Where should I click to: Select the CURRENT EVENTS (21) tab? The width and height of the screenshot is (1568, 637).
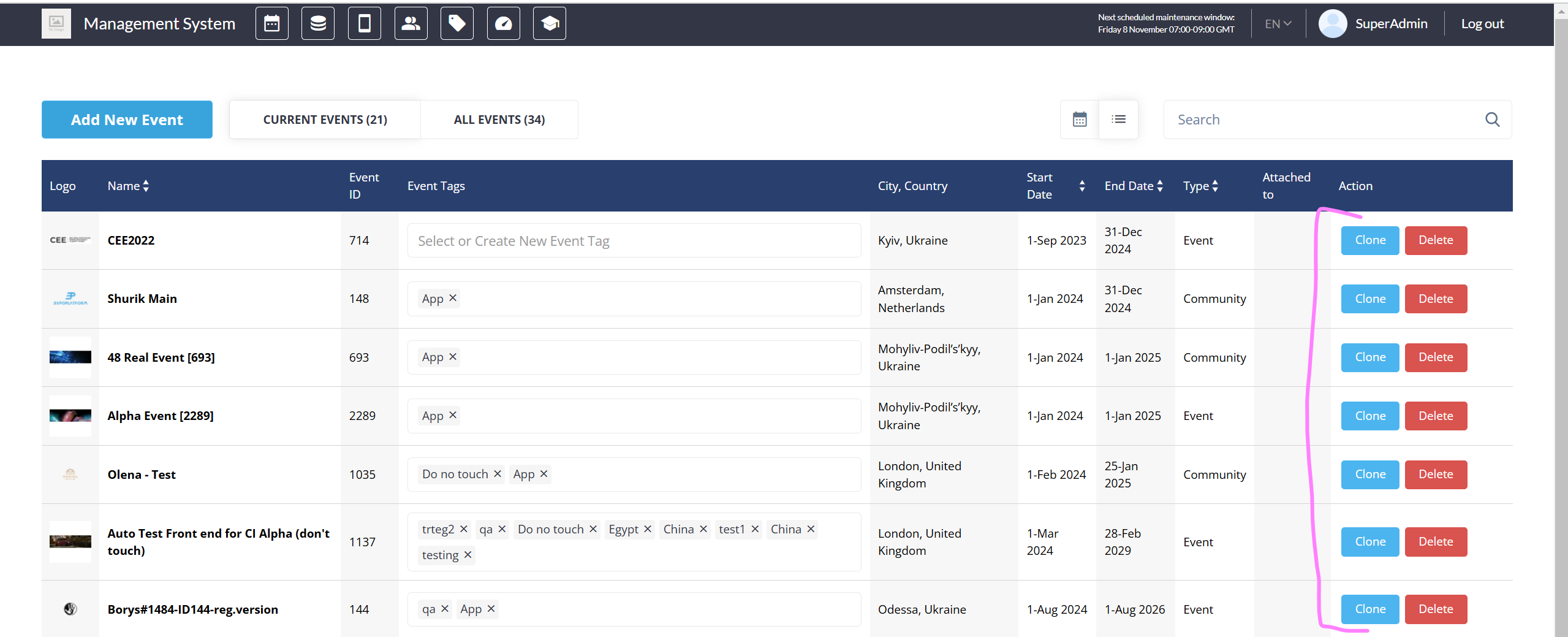tap(325, 120)
